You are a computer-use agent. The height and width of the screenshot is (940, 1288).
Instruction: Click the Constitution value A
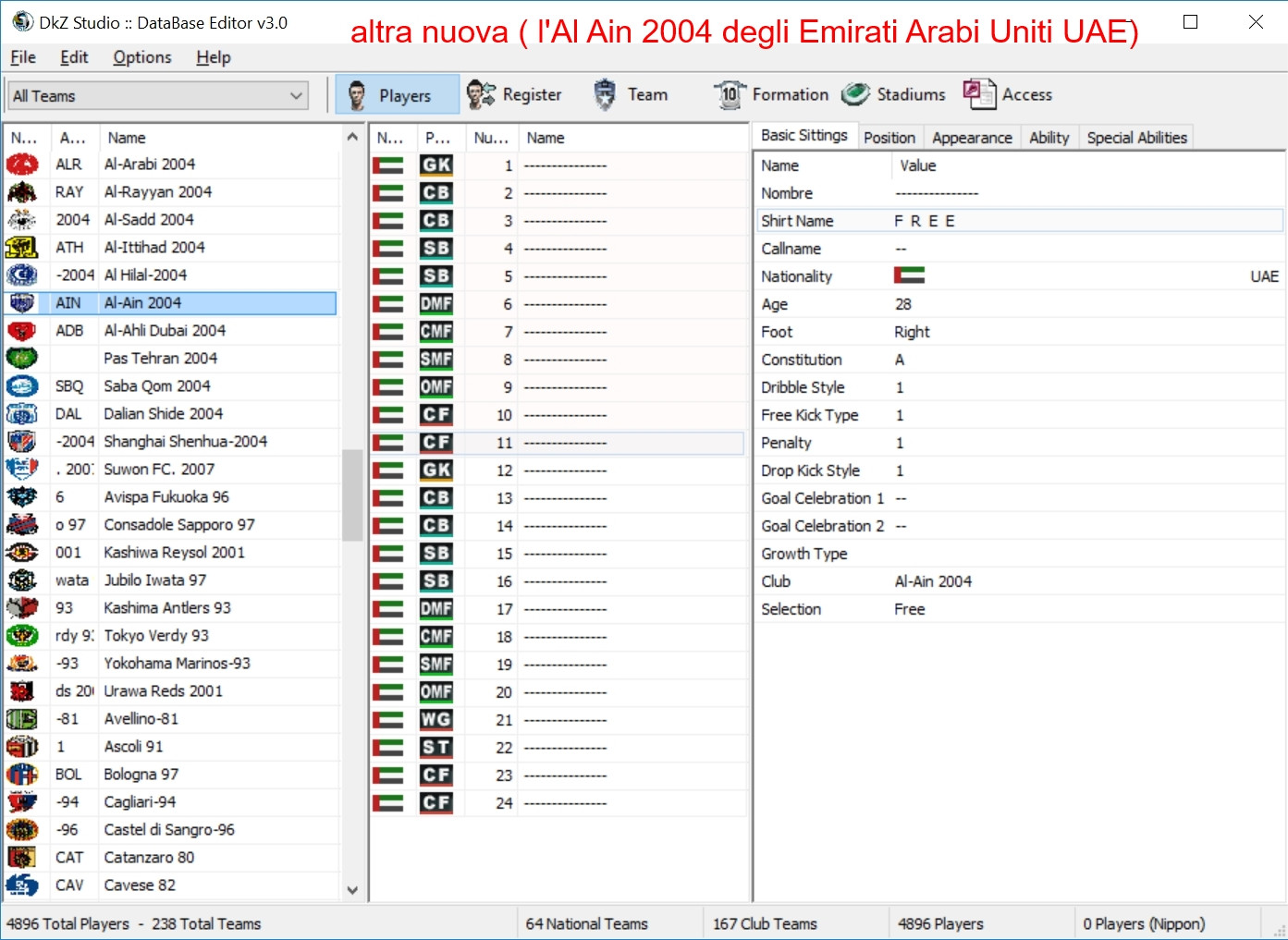[x=900, y=360]
